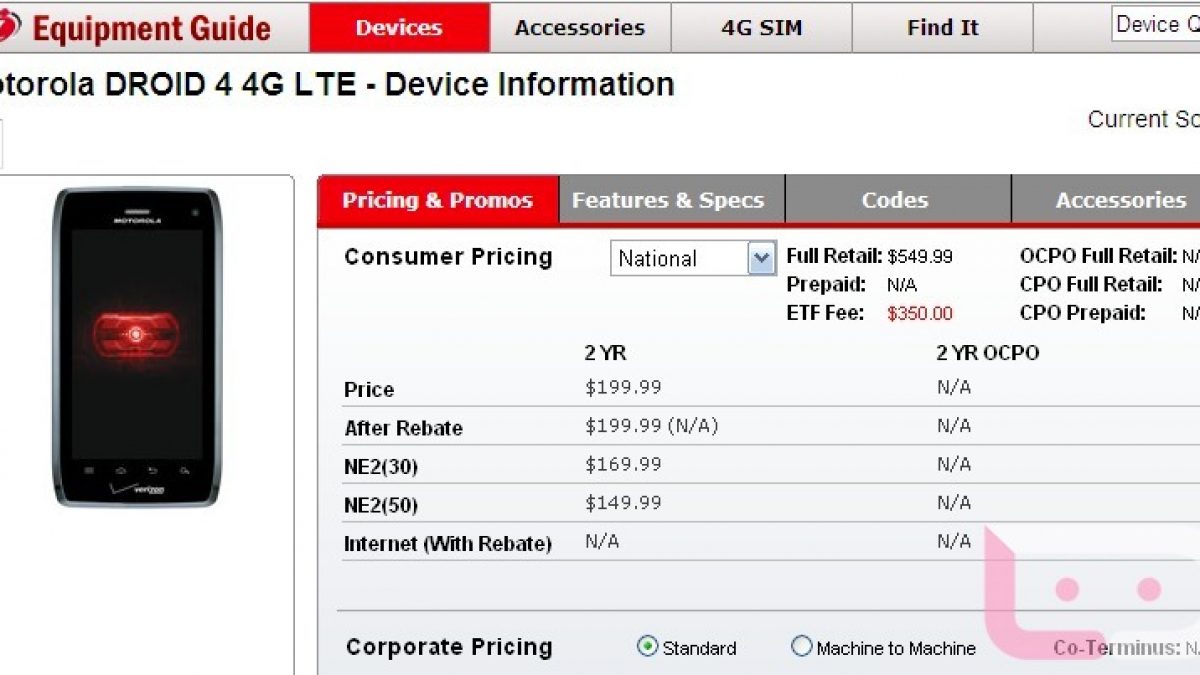The image size is (1200, 675).
Task: Switch to the Codes tab
Action: tap(895, 201)
